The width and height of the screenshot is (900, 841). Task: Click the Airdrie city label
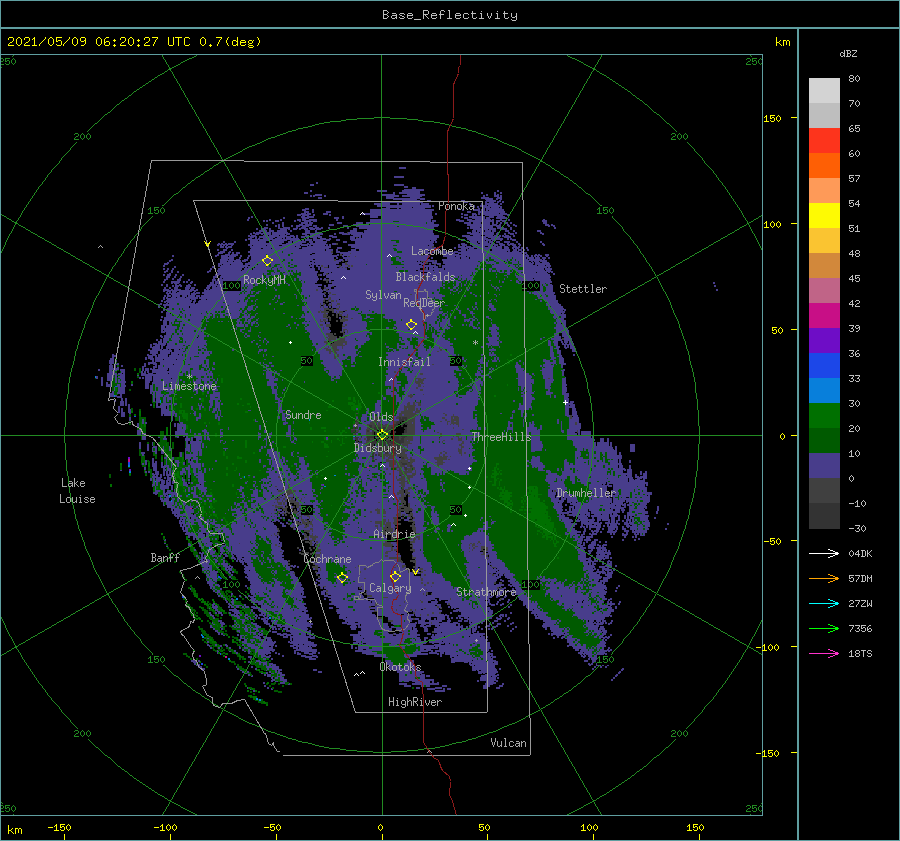[x=394, y=534]
